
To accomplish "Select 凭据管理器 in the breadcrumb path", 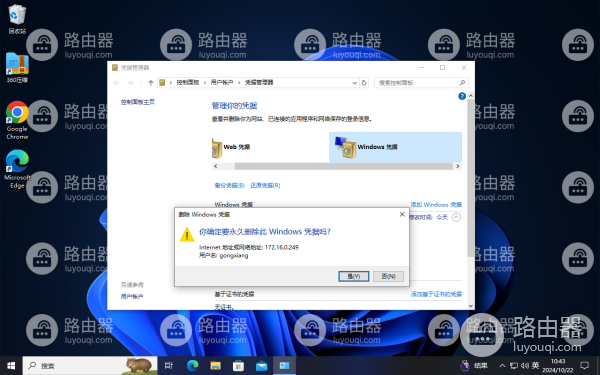I will pos(259,83).
